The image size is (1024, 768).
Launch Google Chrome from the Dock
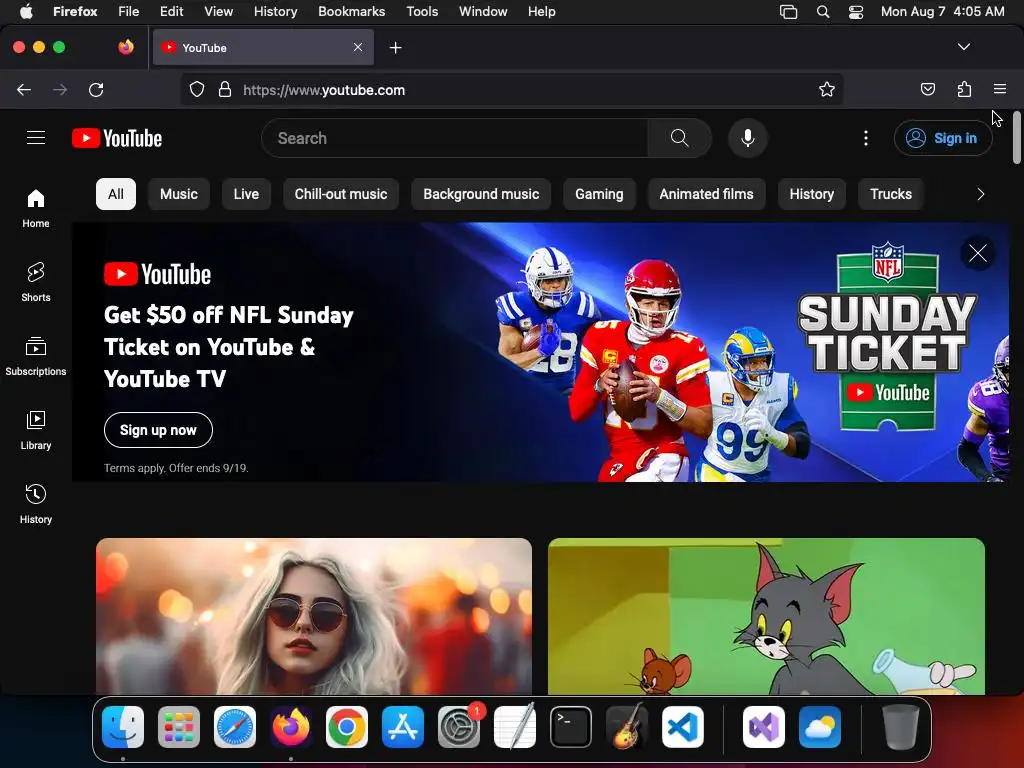[x=347, y=727]
